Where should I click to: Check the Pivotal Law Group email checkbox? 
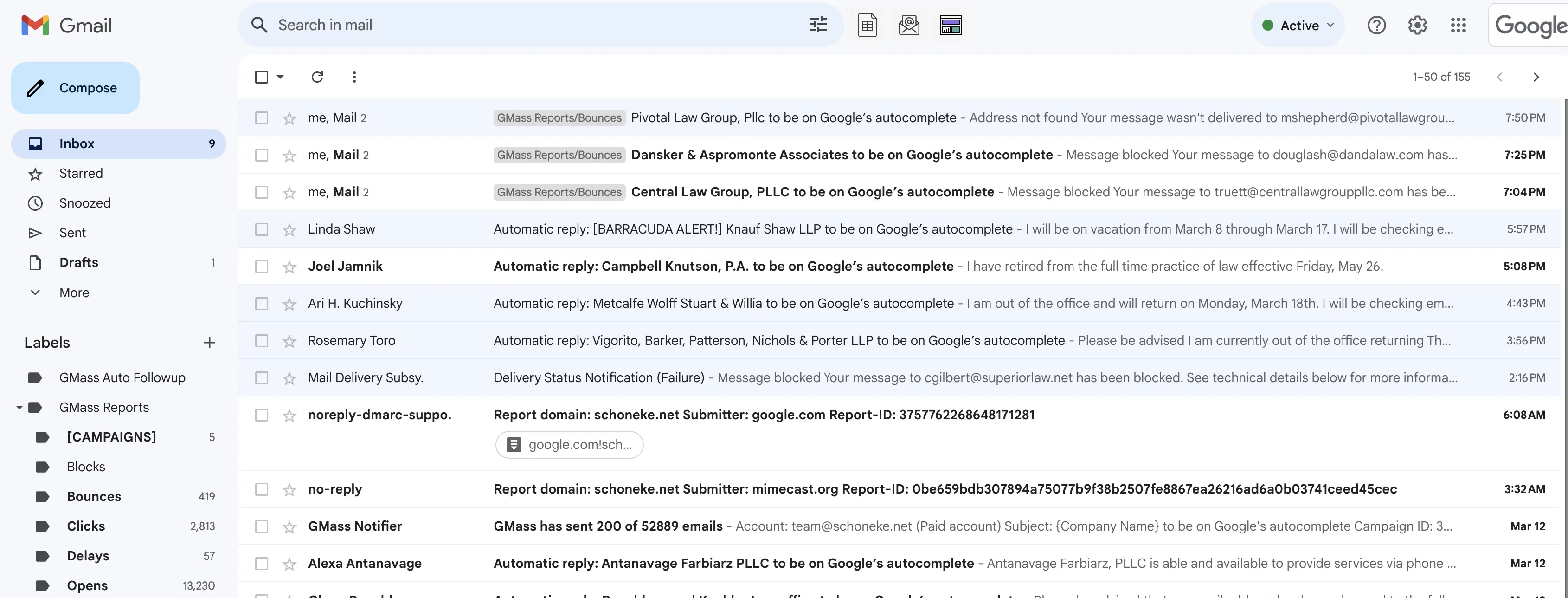click(x=262, y=117)
